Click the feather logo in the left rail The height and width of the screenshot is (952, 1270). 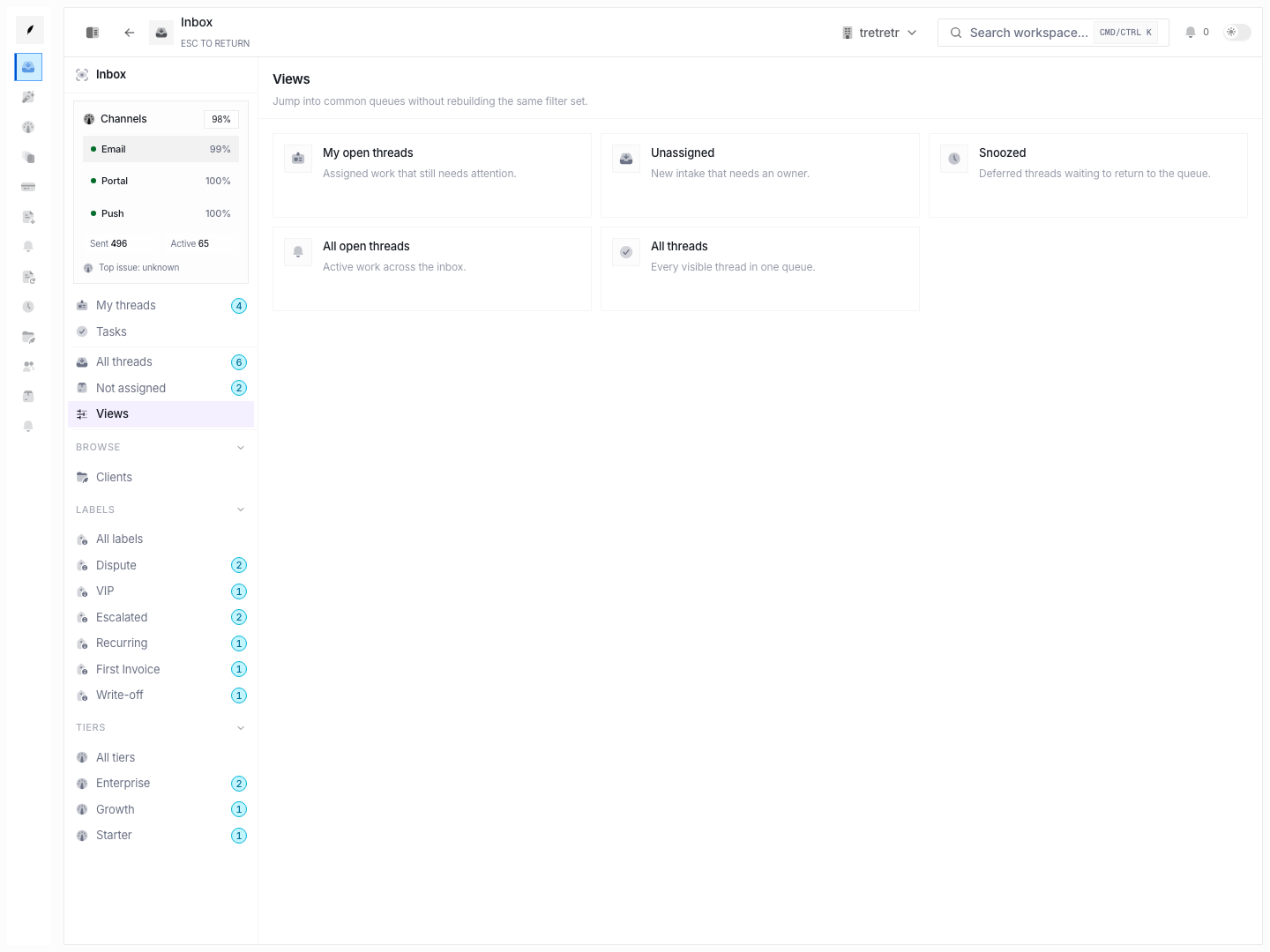coord(29,30)
